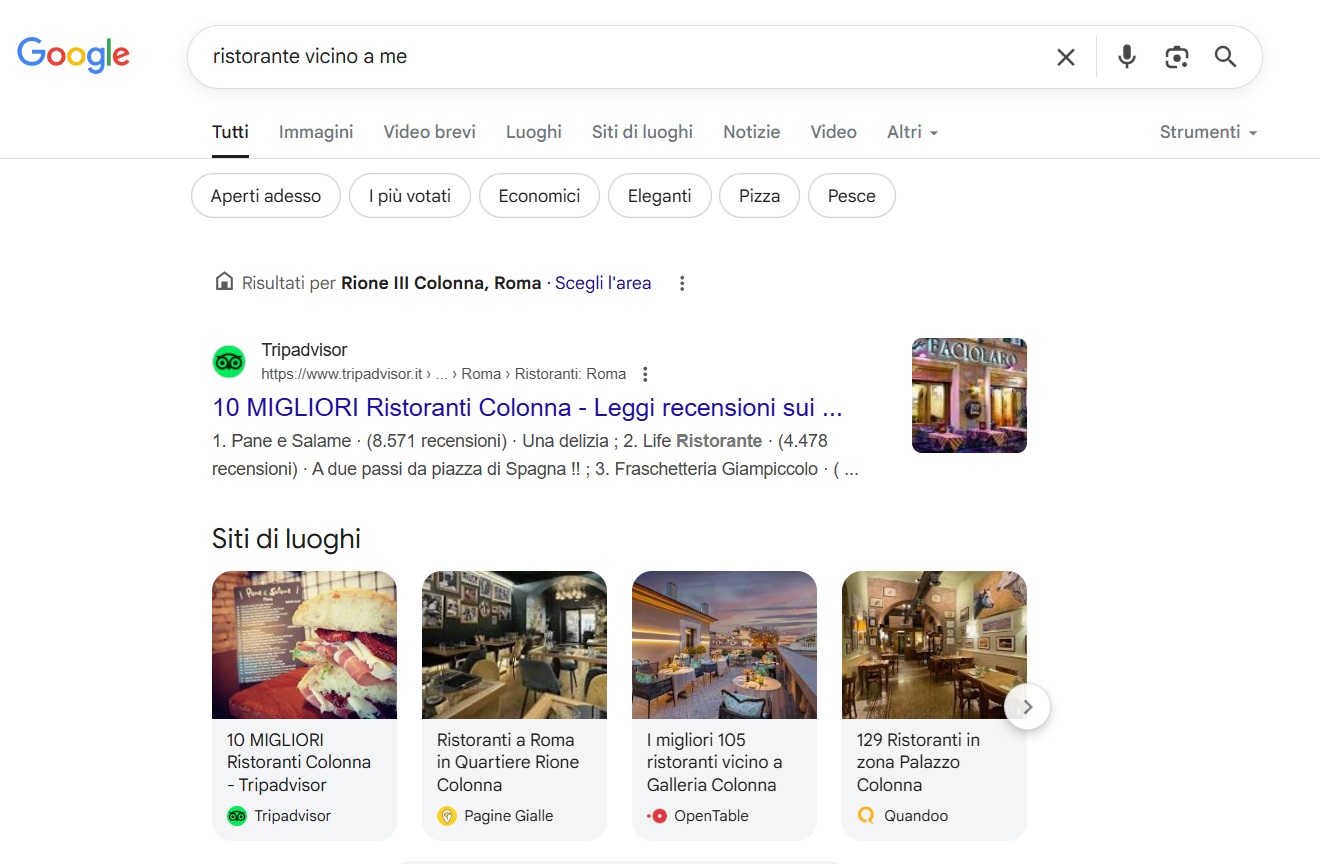Click the Siti di luoghi section heading
The image size is (1320, 864).
point(286,539)
